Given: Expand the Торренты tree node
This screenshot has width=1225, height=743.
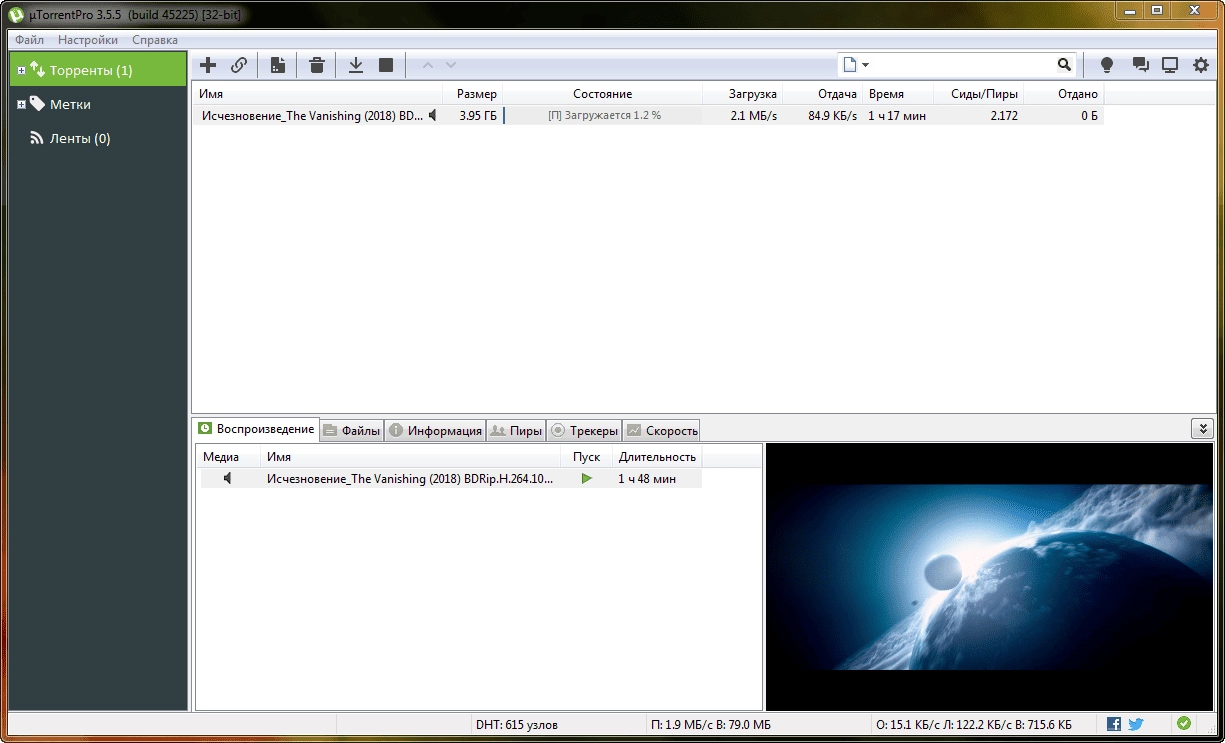Looking at the screenshot, I should point(22,71).
